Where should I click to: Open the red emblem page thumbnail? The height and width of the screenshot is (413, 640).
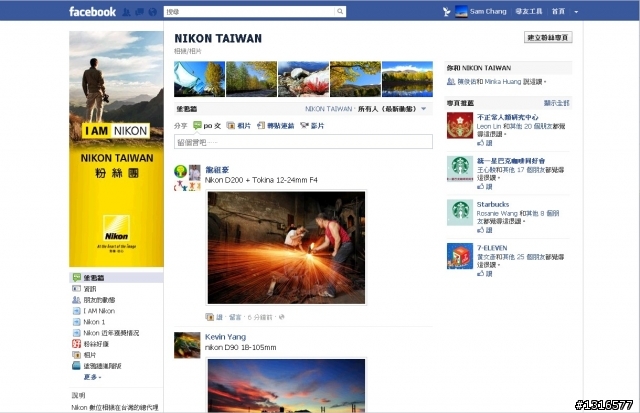(460, 125)
